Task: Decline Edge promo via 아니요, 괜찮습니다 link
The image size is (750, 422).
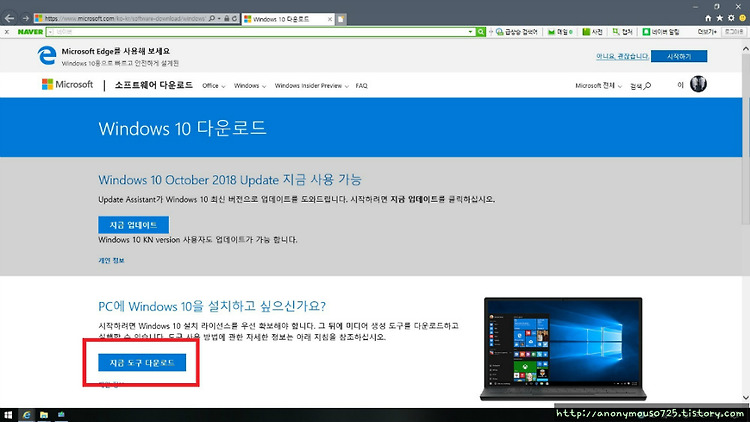Action: pyautogui.click(x=622, y=56)
